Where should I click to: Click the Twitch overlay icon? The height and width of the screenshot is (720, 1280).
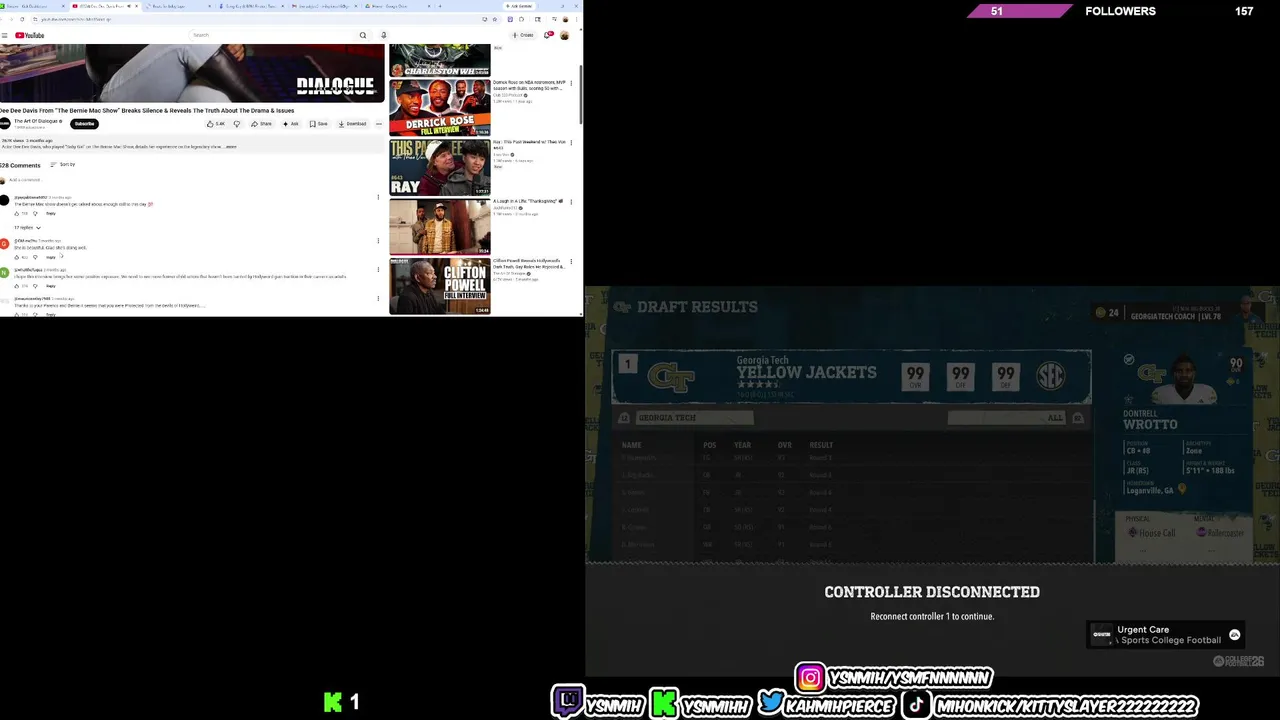567,701
